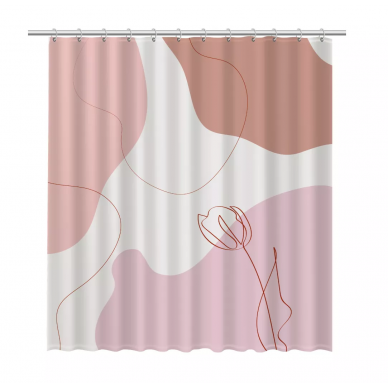This screenshot has height=388, width=388.
Task: Click the middle hook ring on the rod
Action: pyautogui.click(x=179, y=35)
